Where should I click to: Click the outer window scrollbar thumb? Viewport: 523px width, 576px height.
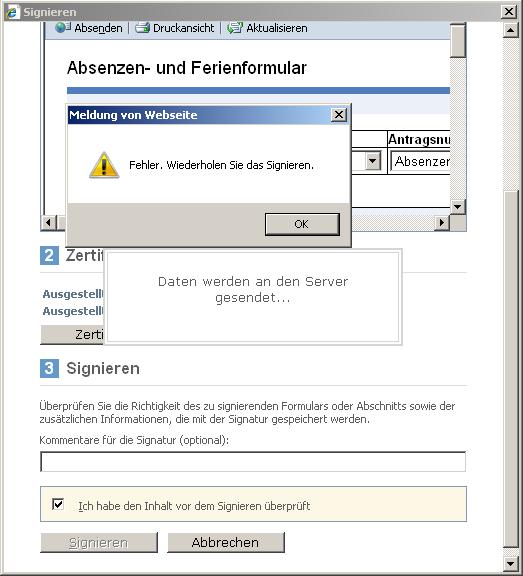(511, 369)
